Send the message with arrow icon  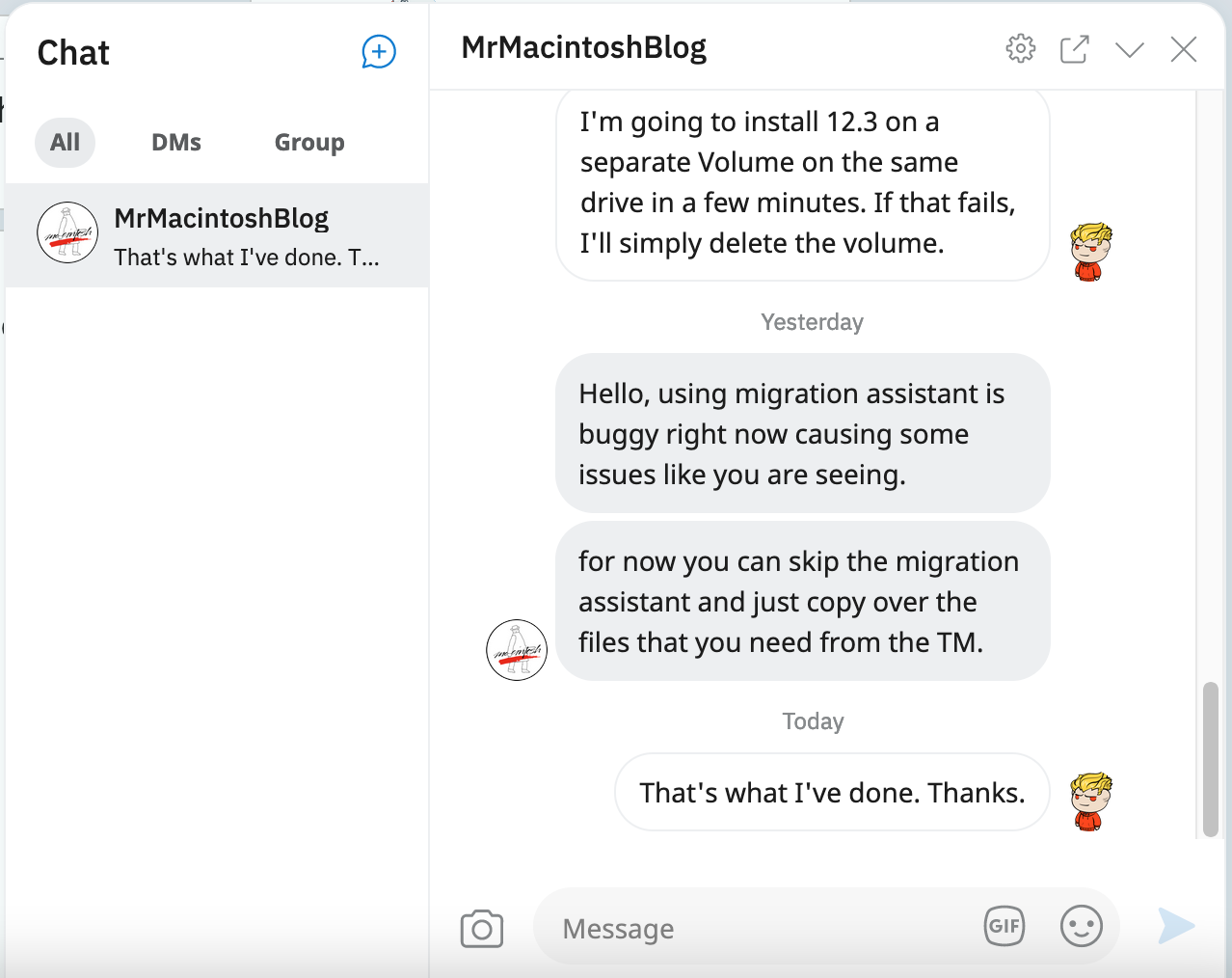pyautogui.click(x=1176, y=926)
